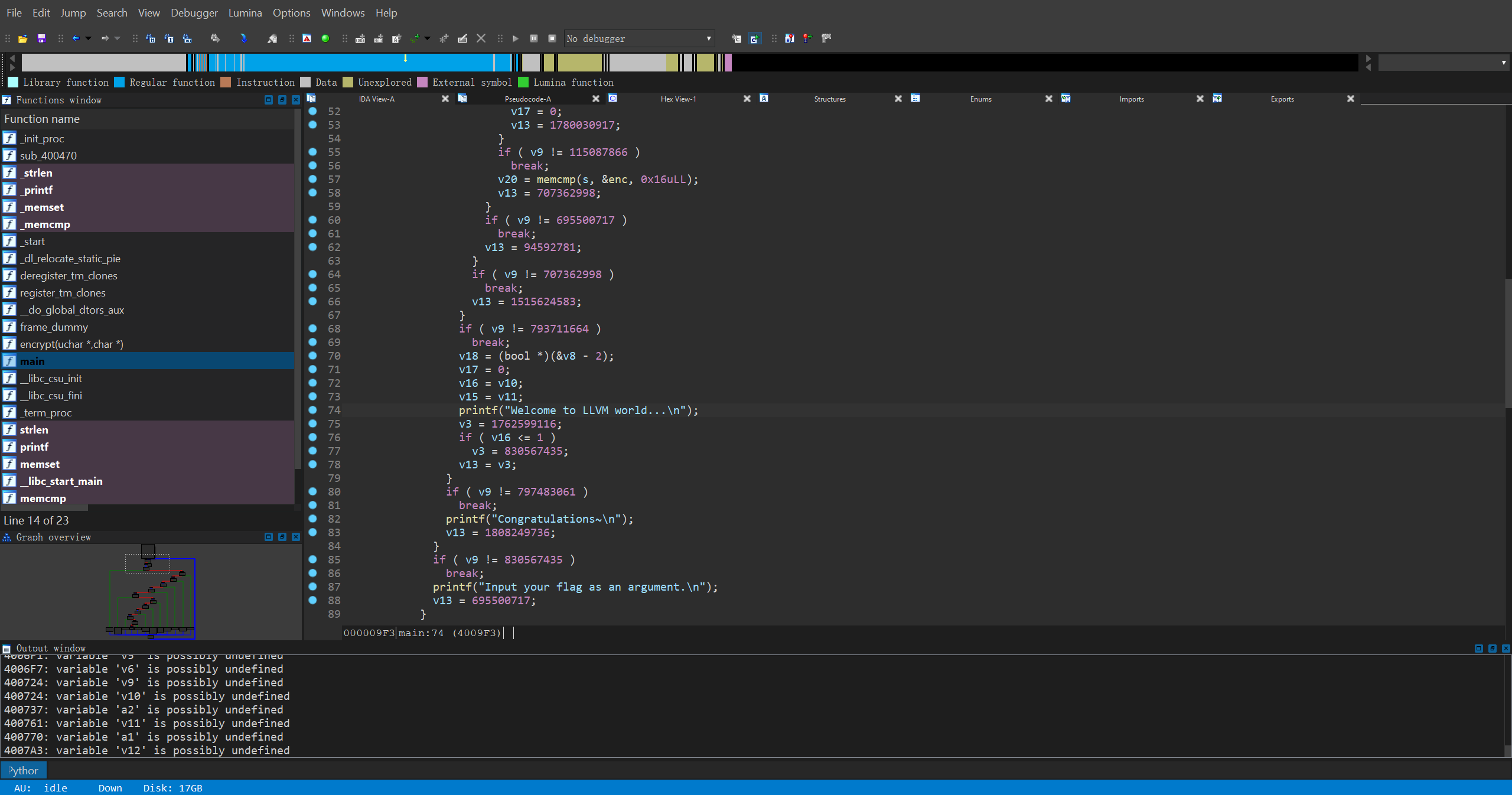Toggle breakpoint dot on line 74
This screenshot has width=1512, height=795.
click(313, 410)
